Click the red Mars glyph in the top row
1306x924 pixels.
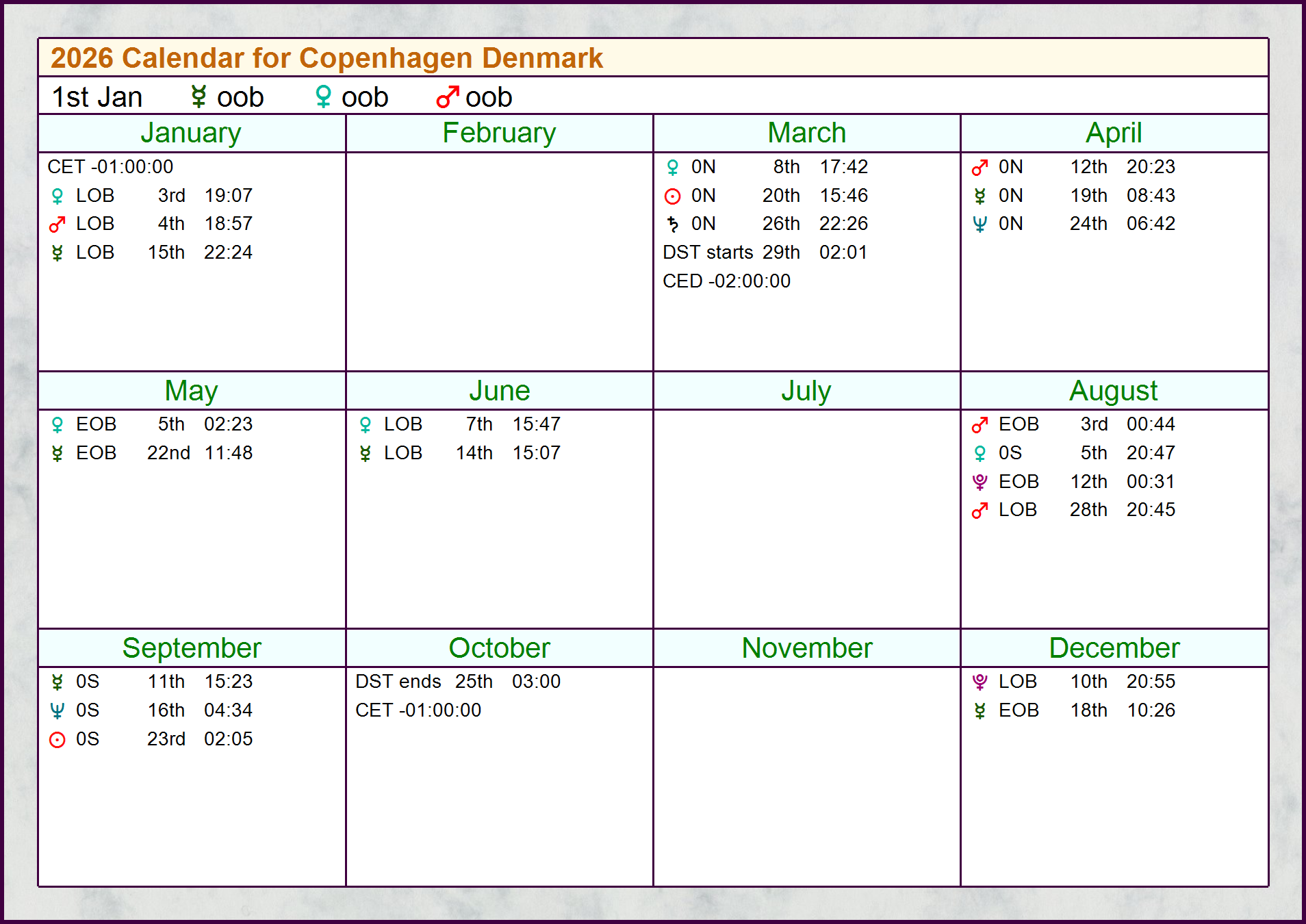pos(447,97)
